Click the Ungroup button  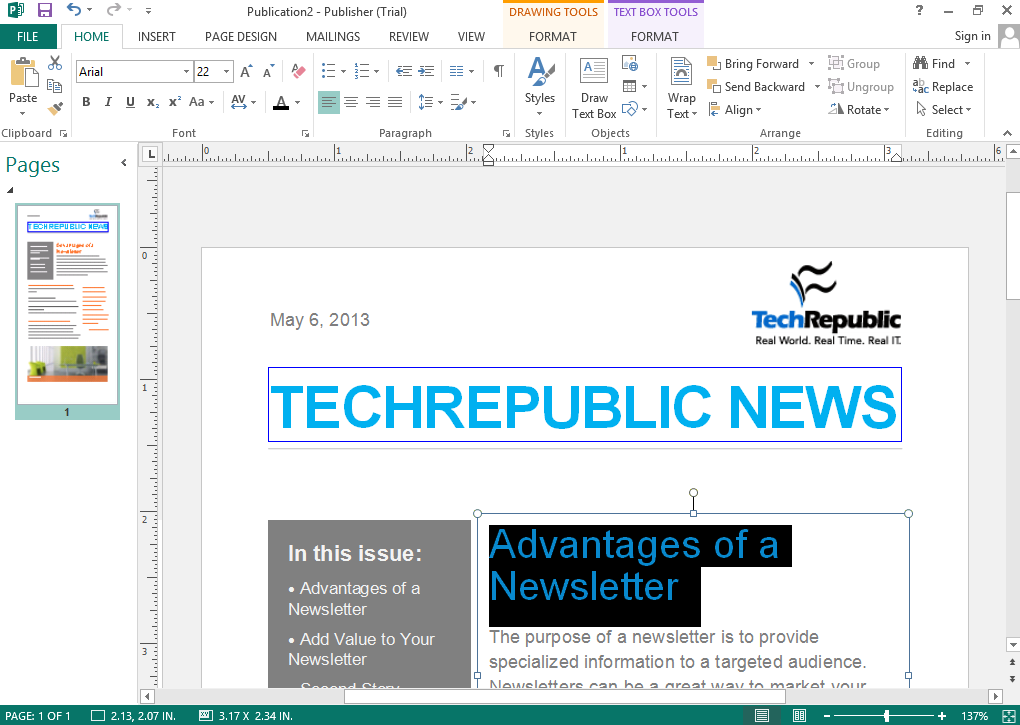[x=861, y=86]
